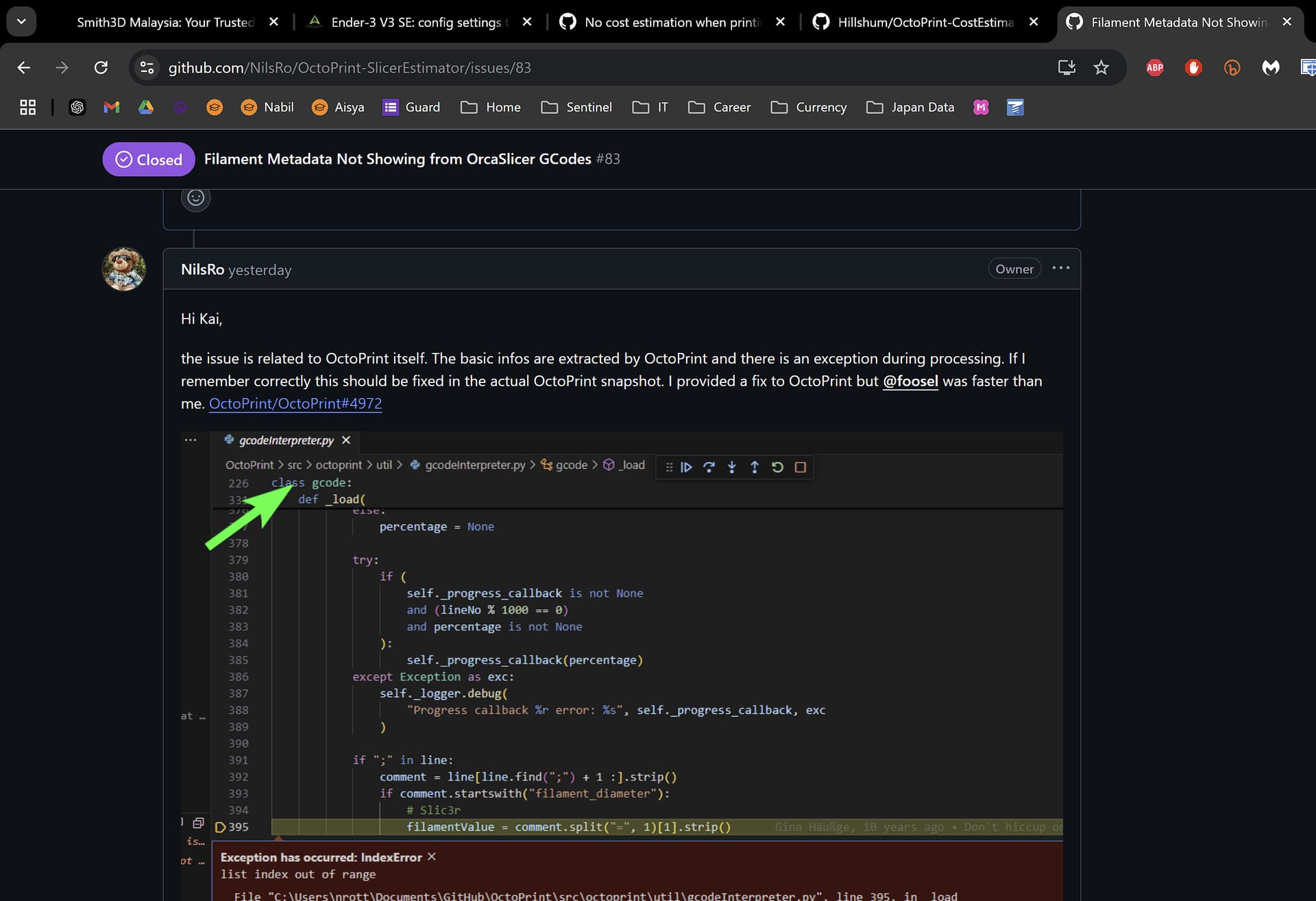The image size is (1316, 901).
Task: Open the orange circular extension icon
Action: tap(1232, 68)
